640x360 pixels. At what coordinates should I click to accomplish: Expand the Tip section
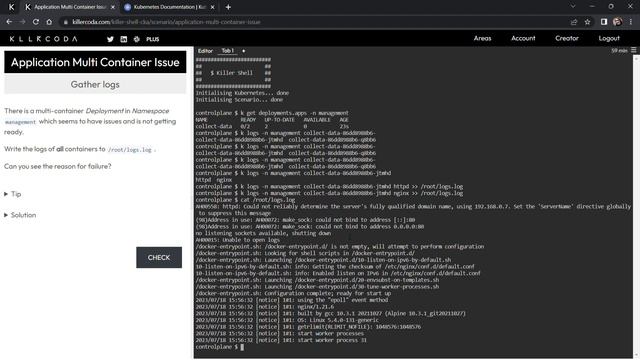[x=13, y=194]
